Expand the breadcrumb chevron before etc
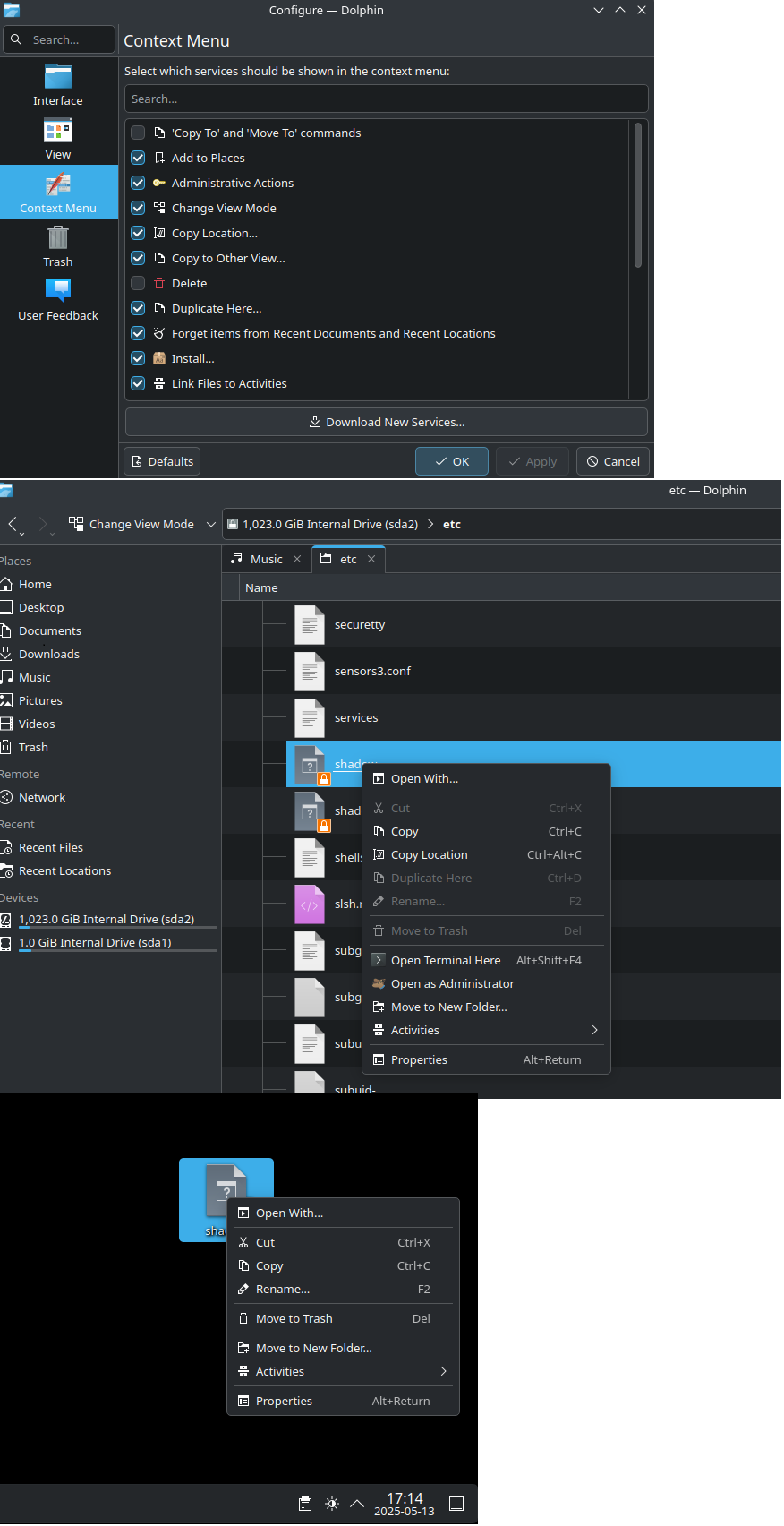This screenshot has width=784, height=1526. pyautogui.click(x=430, y=524)
